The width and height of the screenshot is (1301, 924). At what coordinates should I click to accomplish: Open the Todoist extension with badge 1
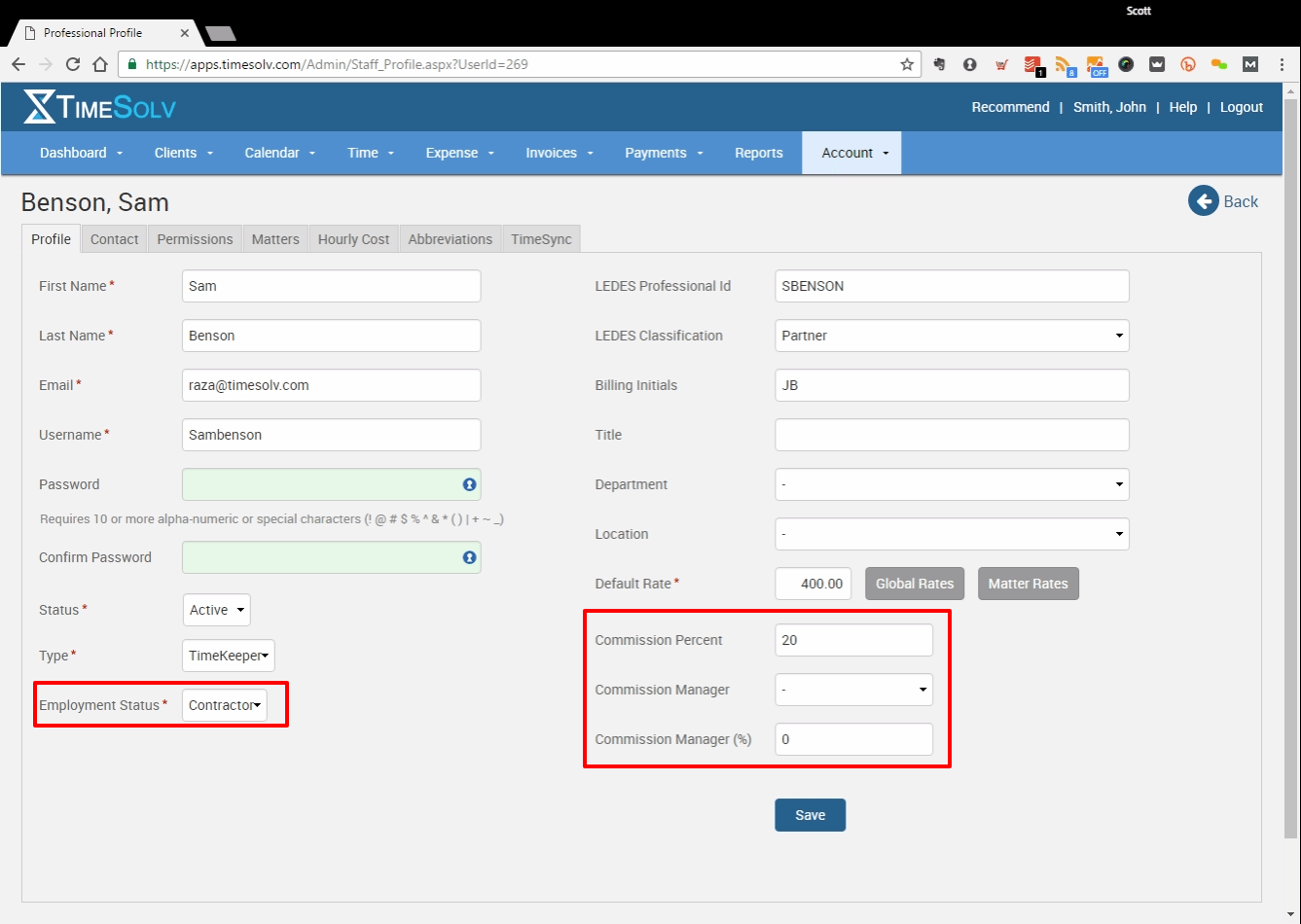tap(1033, 66)
